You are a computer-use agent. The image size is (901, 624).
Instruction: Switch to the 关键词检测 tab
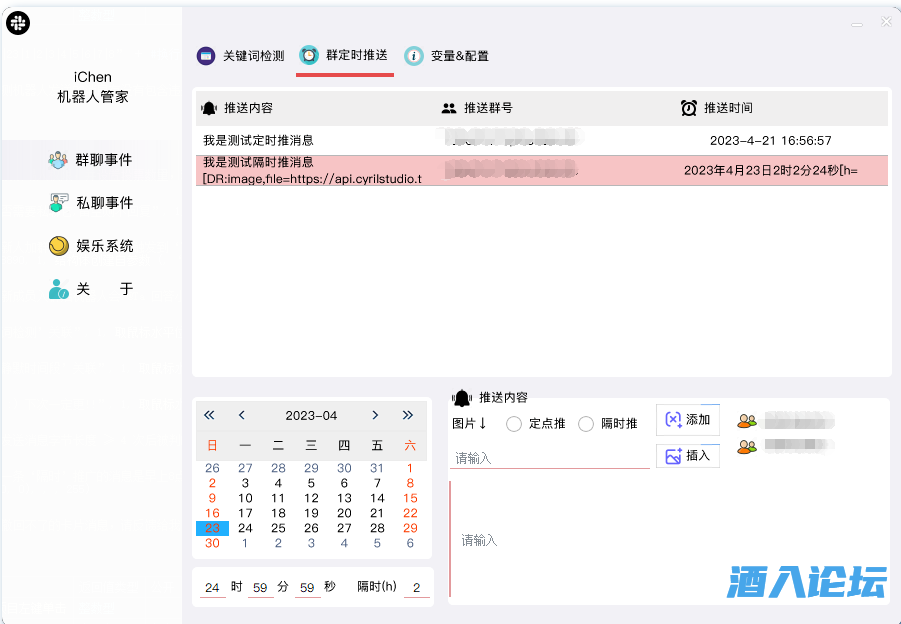(242, 56)
